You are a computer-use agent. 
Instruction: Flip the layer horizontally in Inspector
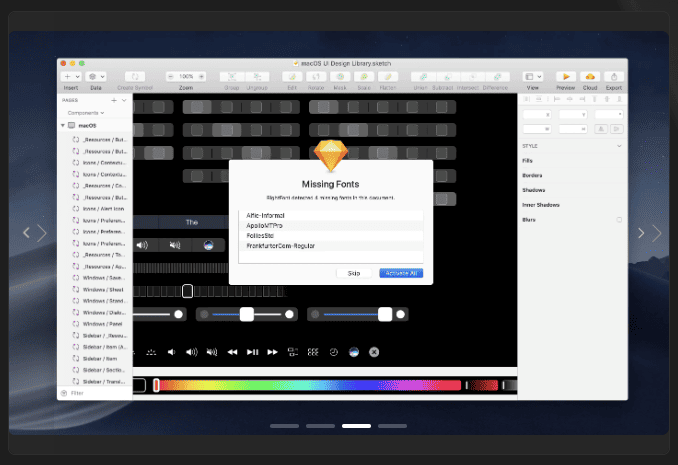601,128
